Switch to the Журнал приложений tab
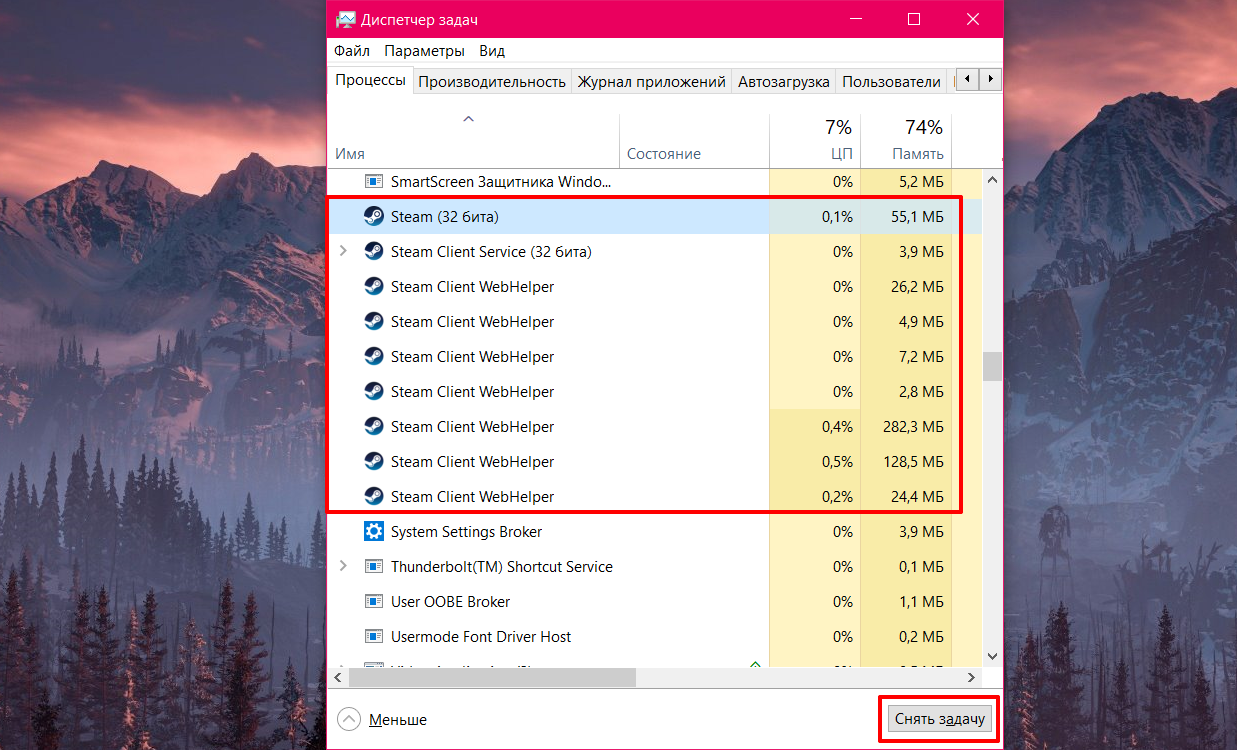Image resolution: width=1237 pixels, height=750 pixels. 651,82
